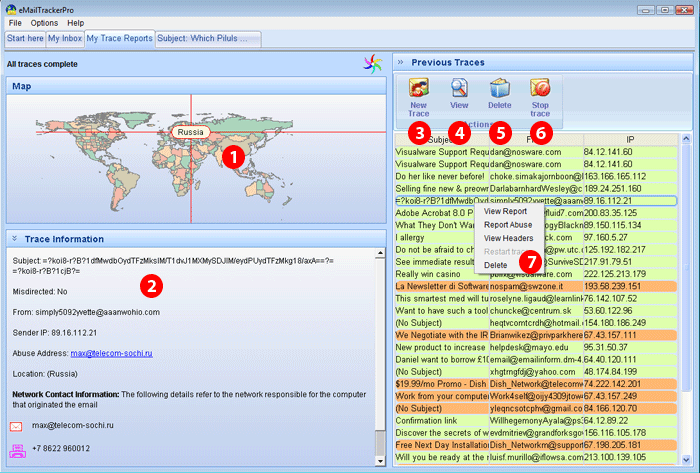Click sender heqtvcomtcrdh@hotmail cell
The height and width of the screenshot is (473, 700).
(x=536, y=323)
